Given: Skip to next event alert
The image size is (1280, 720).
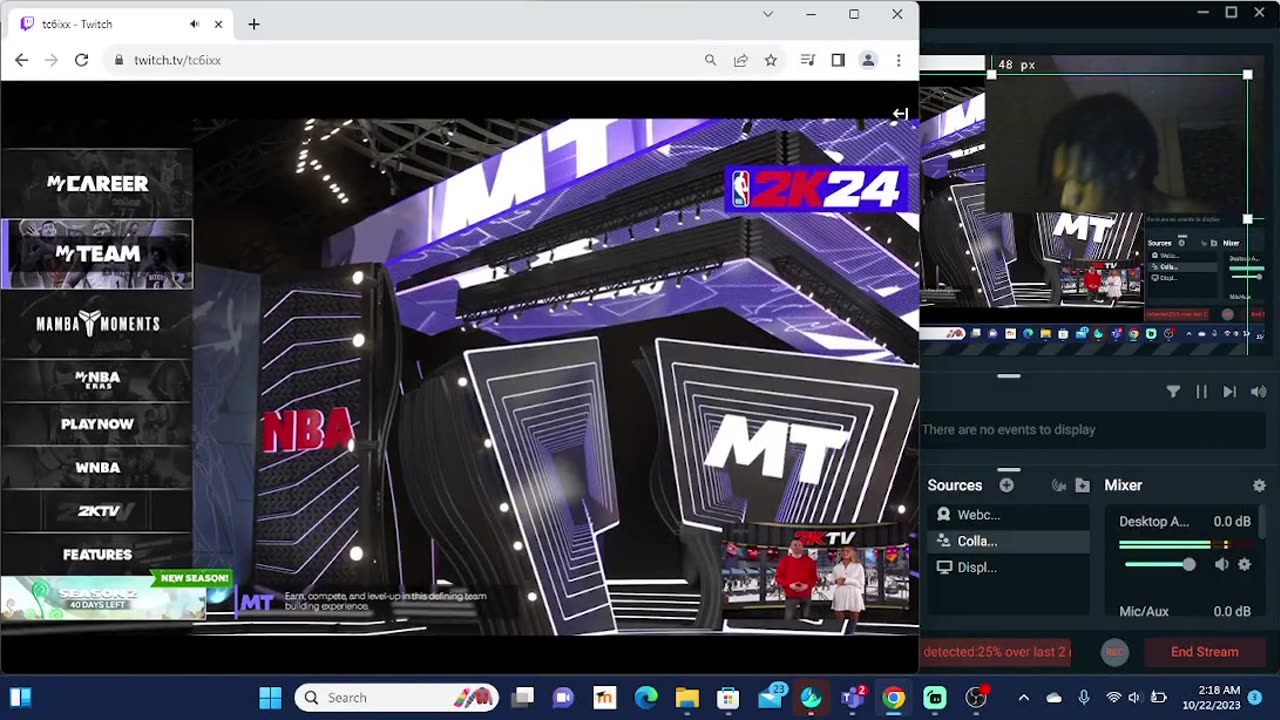Looking at the screenshot, I should [x=1229, y=392].
